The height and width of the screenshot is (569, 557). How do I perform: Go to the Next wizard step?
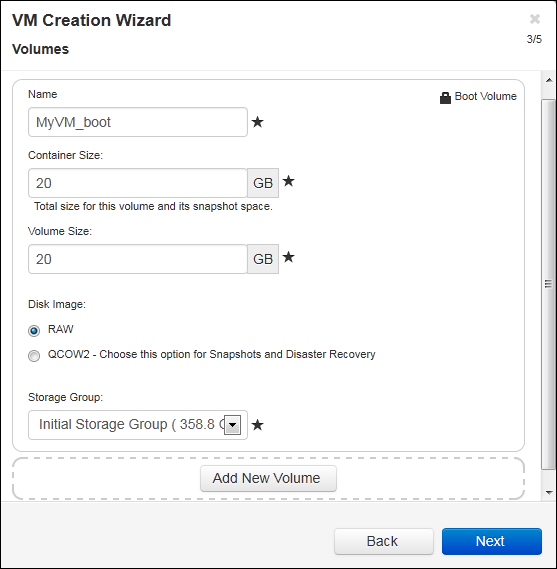(x=492, y=541)
